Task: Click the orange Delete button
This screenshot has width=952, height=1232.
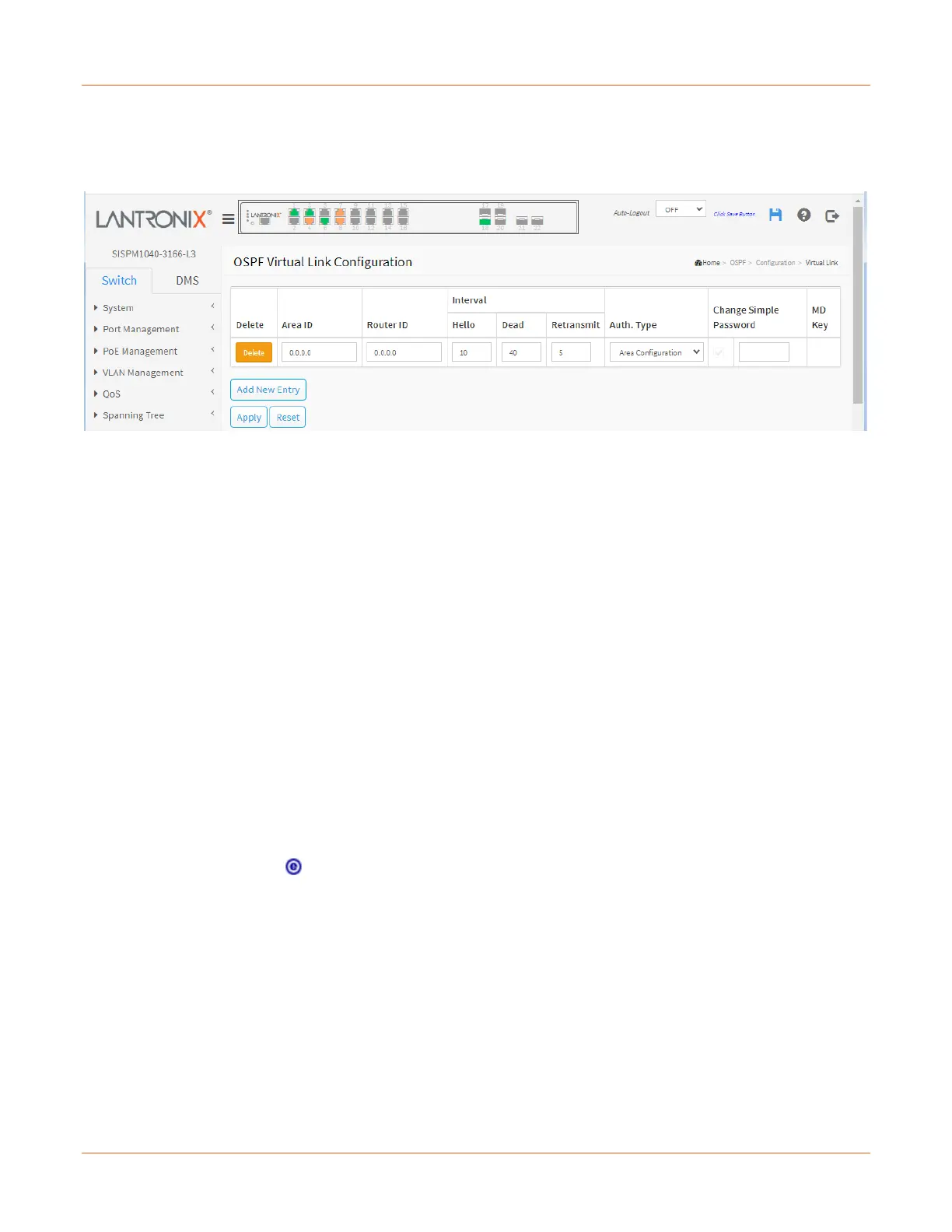Action: 254,352
